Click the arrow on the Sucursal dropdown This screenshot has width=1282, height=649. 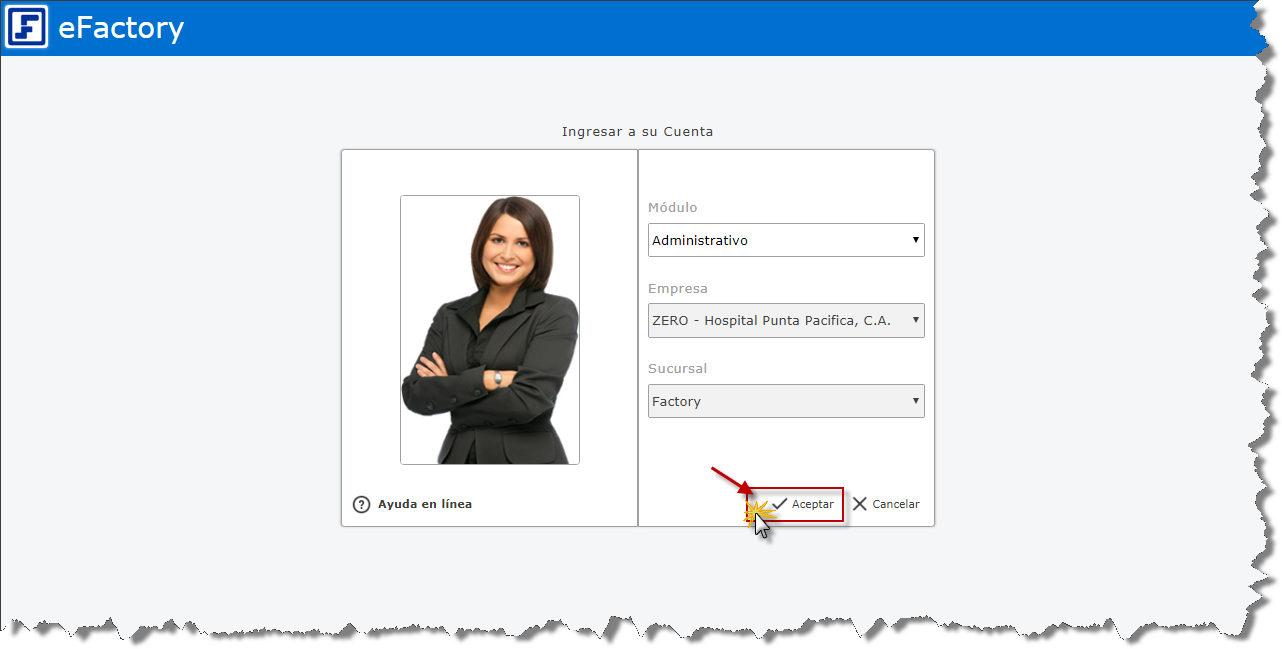point(915,401)
